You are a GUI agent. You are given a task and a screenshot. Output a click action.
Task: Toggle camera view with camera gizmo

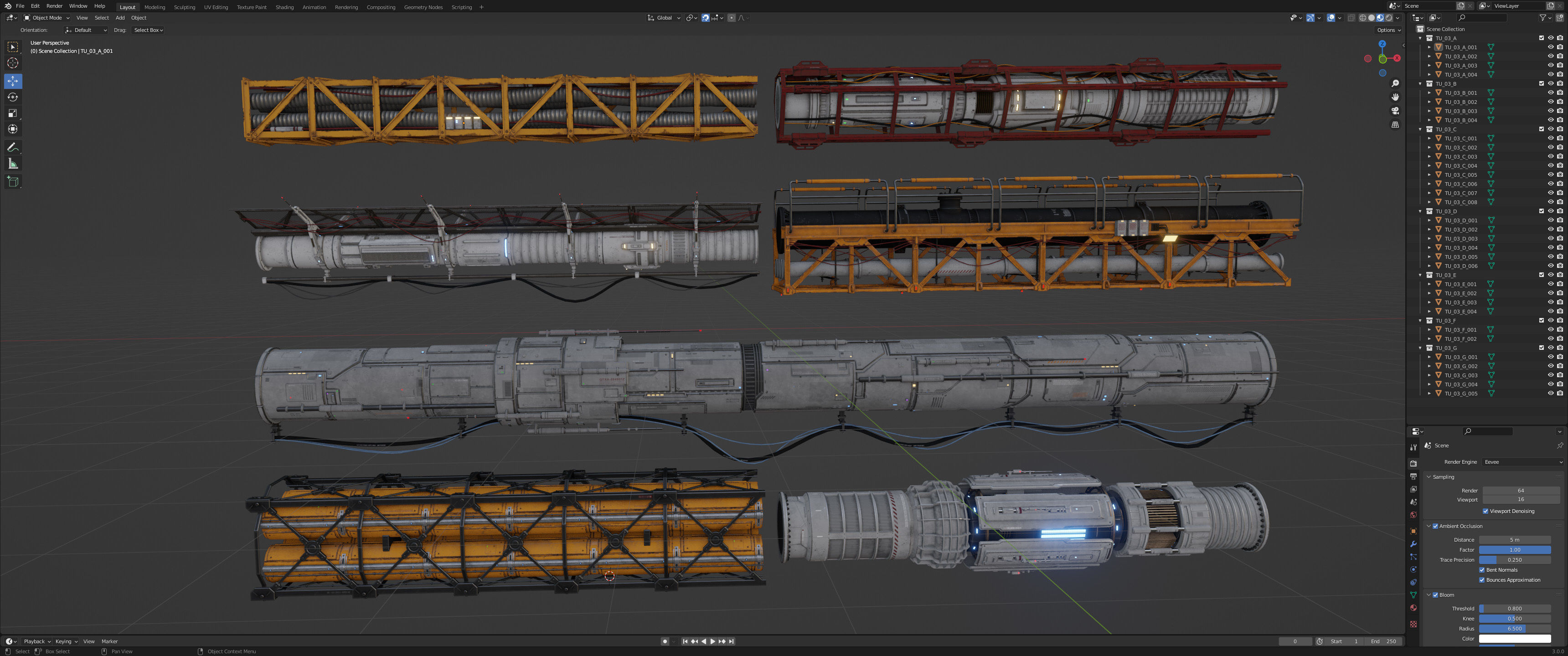[x=1395, y=111]
